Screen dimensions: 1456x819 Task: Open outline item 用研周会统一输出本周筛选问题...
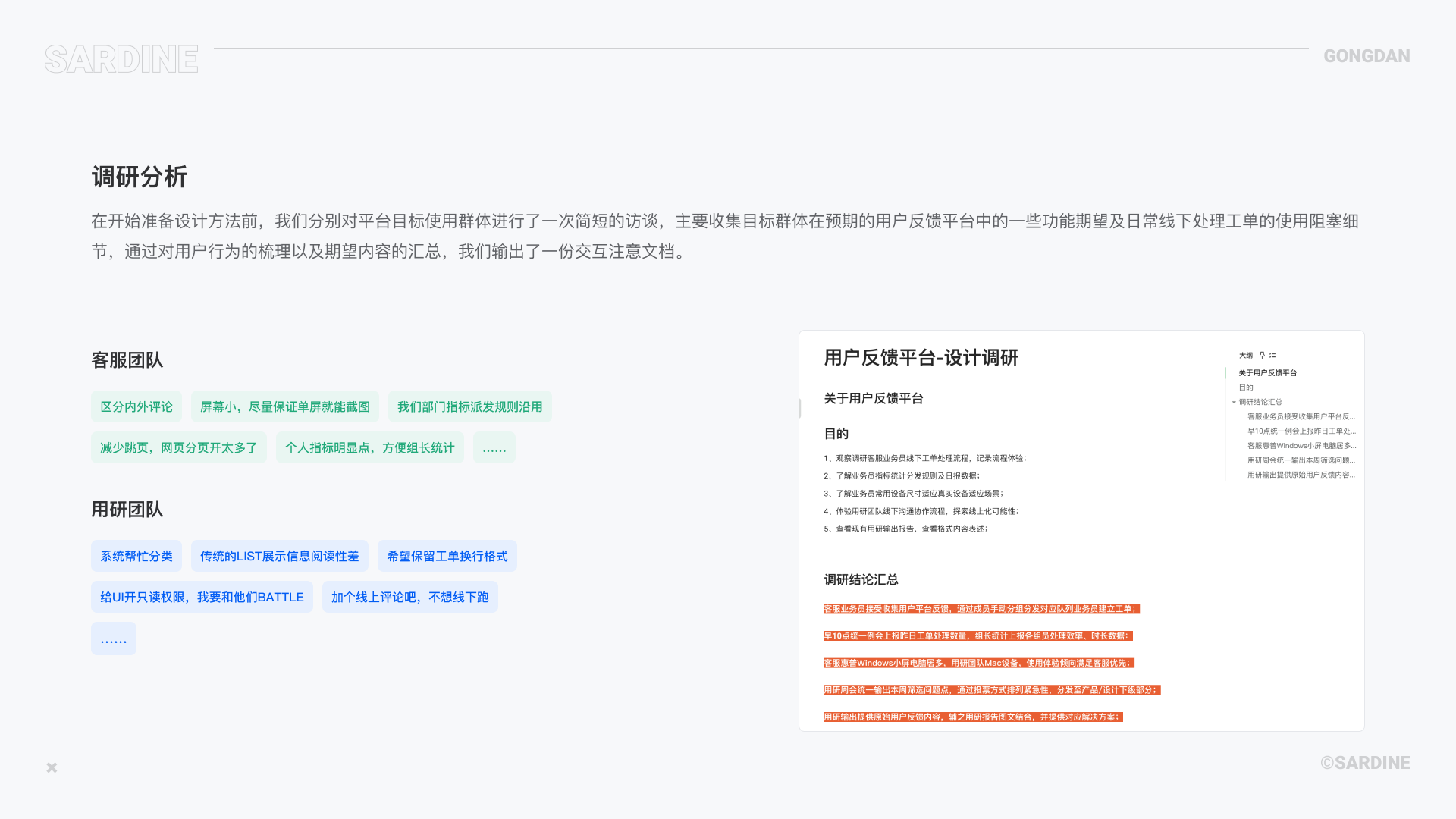[x=1301, y=460]
